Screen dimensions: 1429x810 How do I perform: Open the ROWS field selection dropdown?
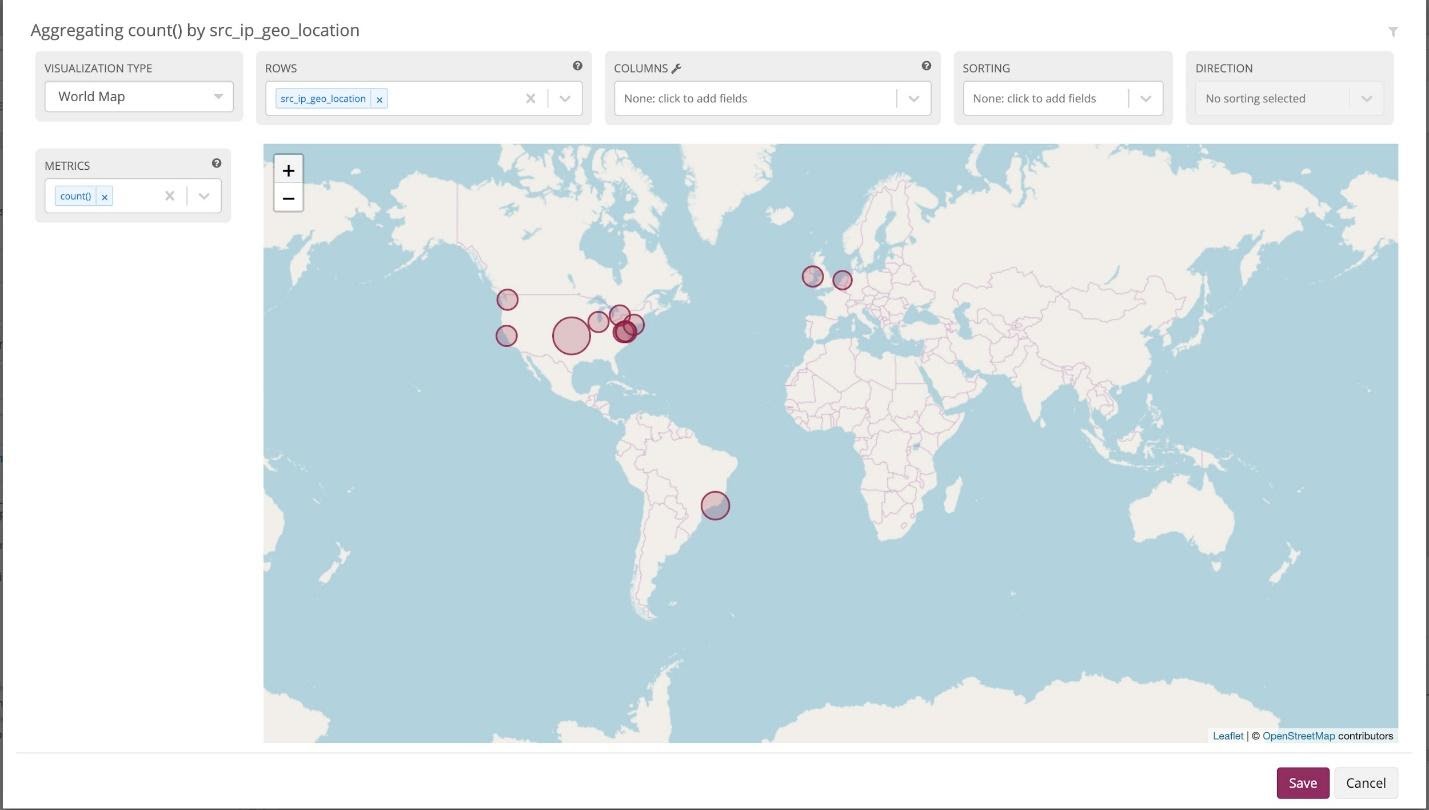pos(565,98)
